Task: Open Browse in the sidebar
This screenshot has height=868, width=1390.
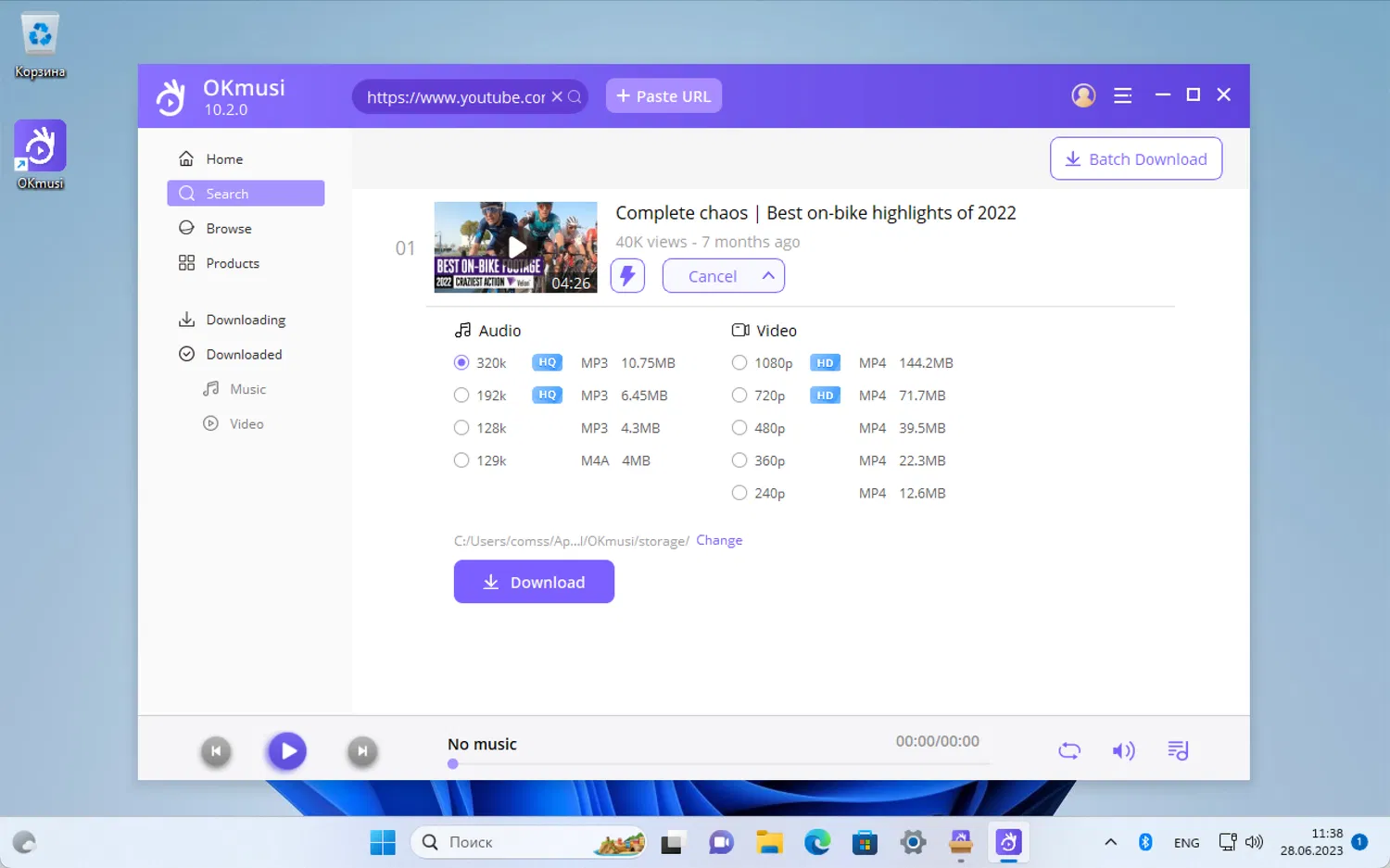Action: (246, 229)
